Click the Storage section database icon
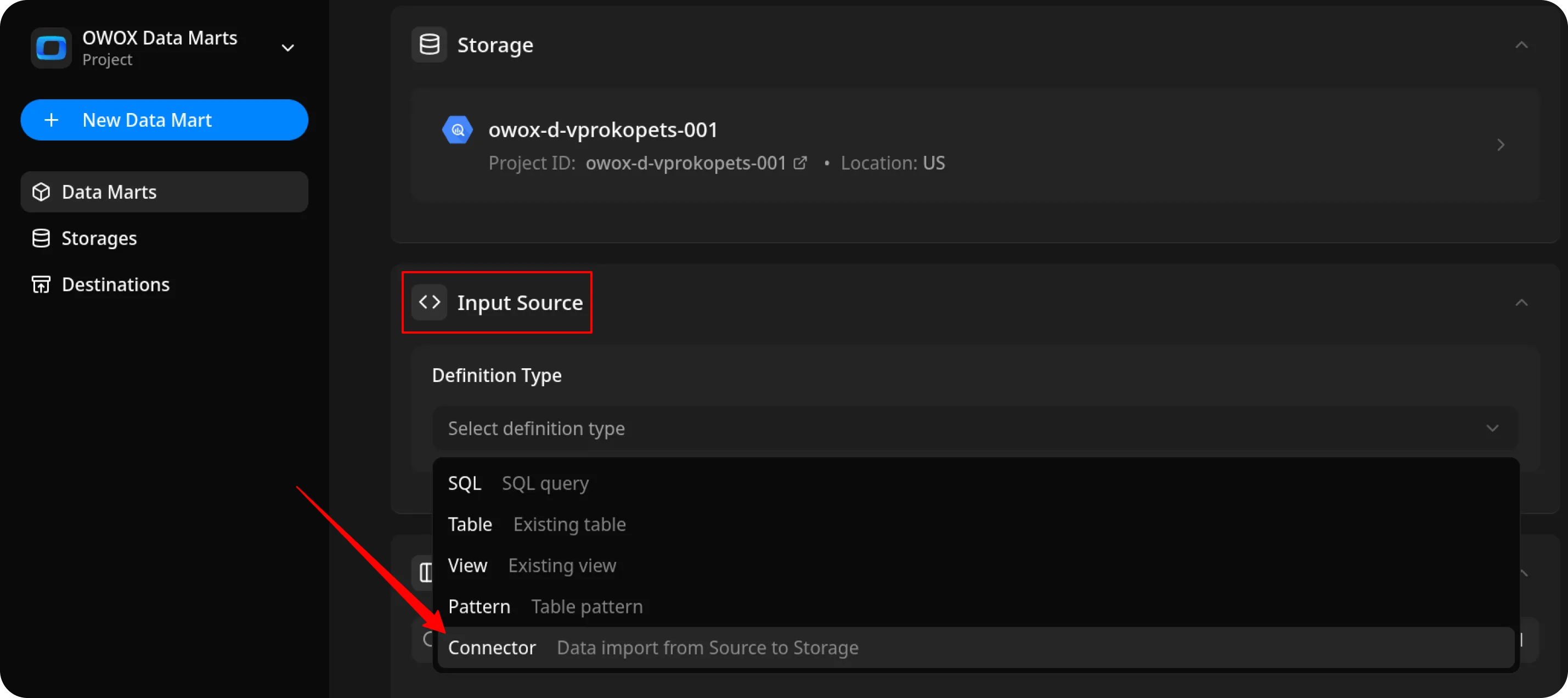Screen dimensions: 1568x698 click(429, 44)
